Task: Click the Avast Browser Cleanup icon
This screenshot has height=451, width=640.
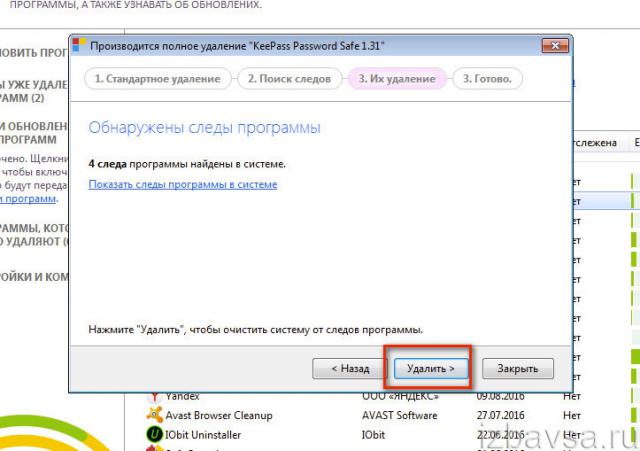Action: [x=154, y=415]
